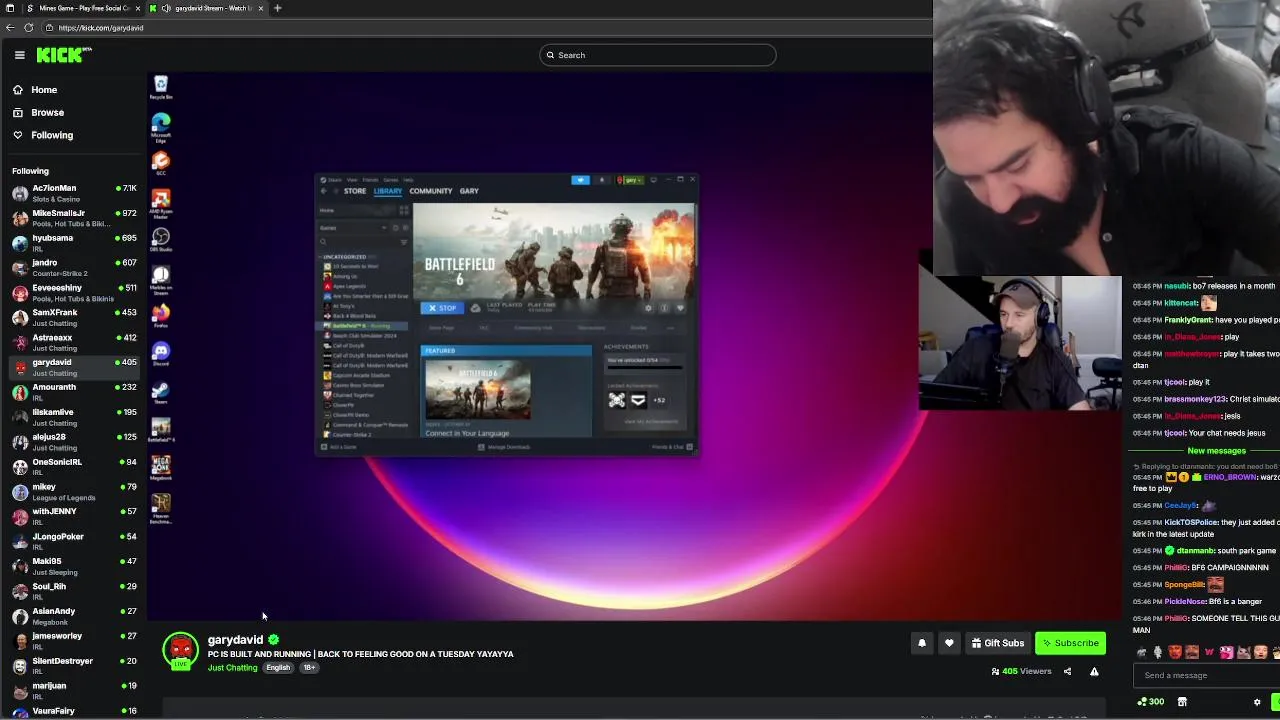Screen dimensions: 1280x720
Task: Select the pink W emote in chat bar
Action: click(1209, 653)
